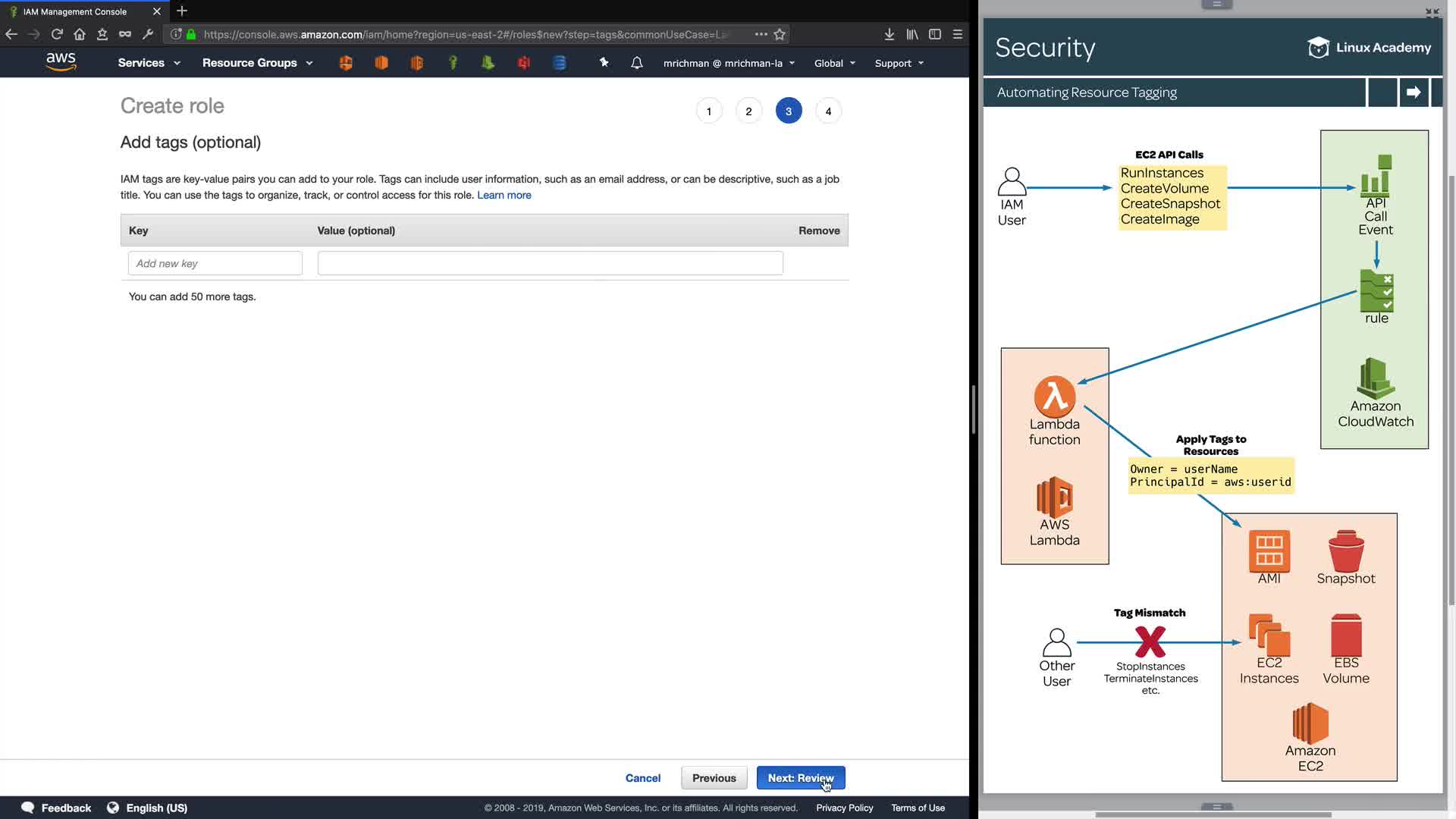Click the browser home icon

pos(80,34)
